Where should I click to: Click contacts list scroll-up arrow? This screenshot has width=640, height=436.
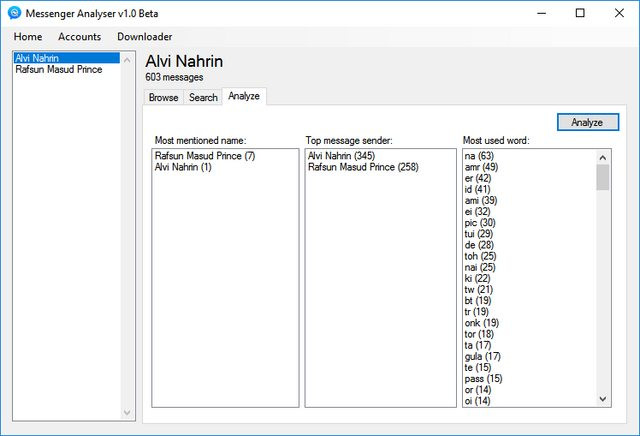coord(127,60)
